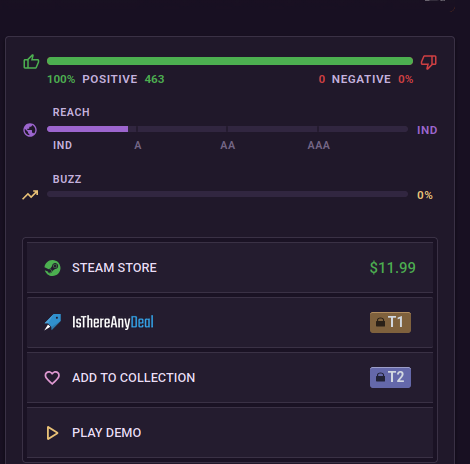Click the green Steam logo icon
Image resolution: width=470 pixels, height=464 pixels.
(x=52, y=268)
